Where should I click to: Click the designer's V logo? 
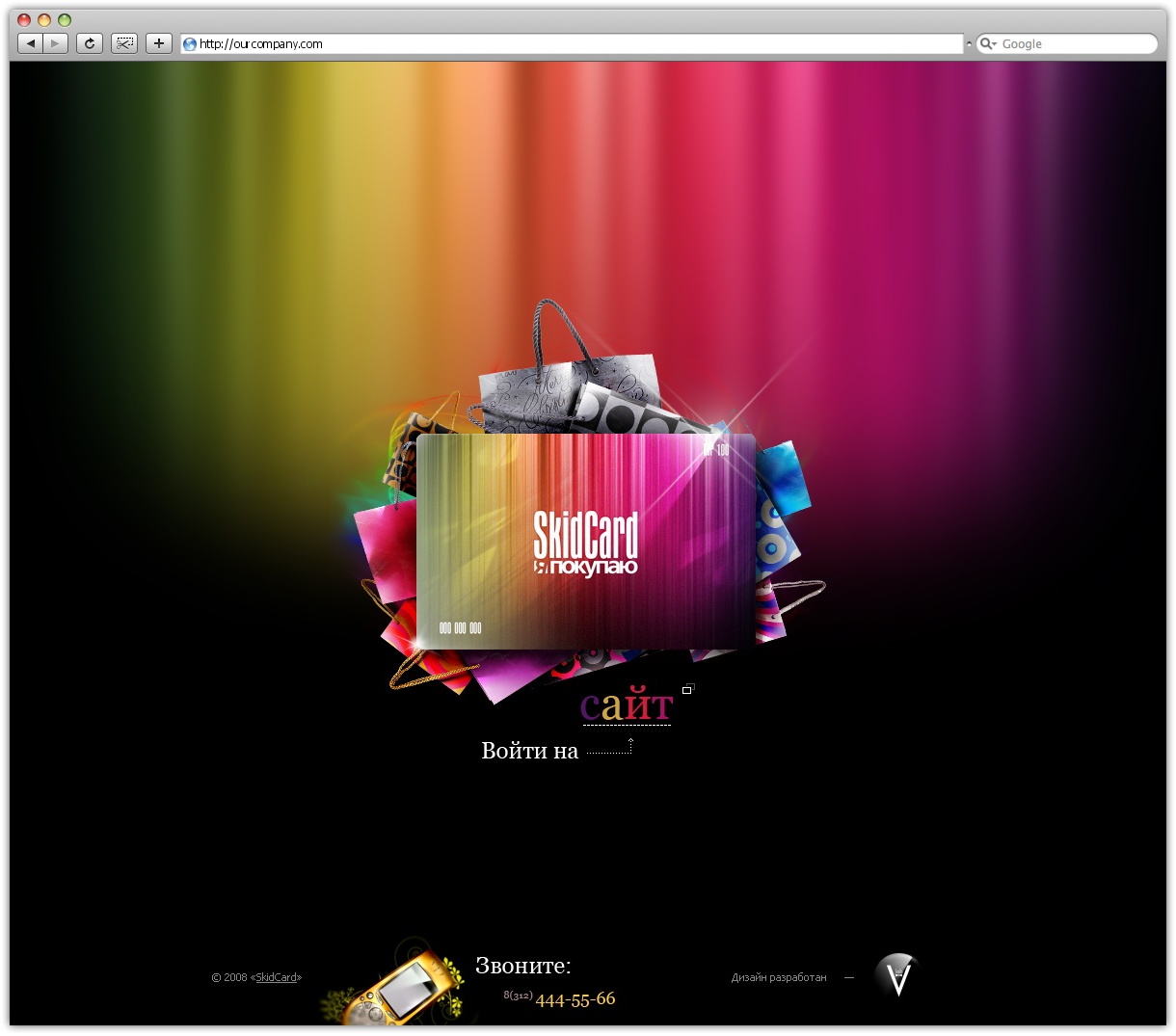(x=897, y=976)
